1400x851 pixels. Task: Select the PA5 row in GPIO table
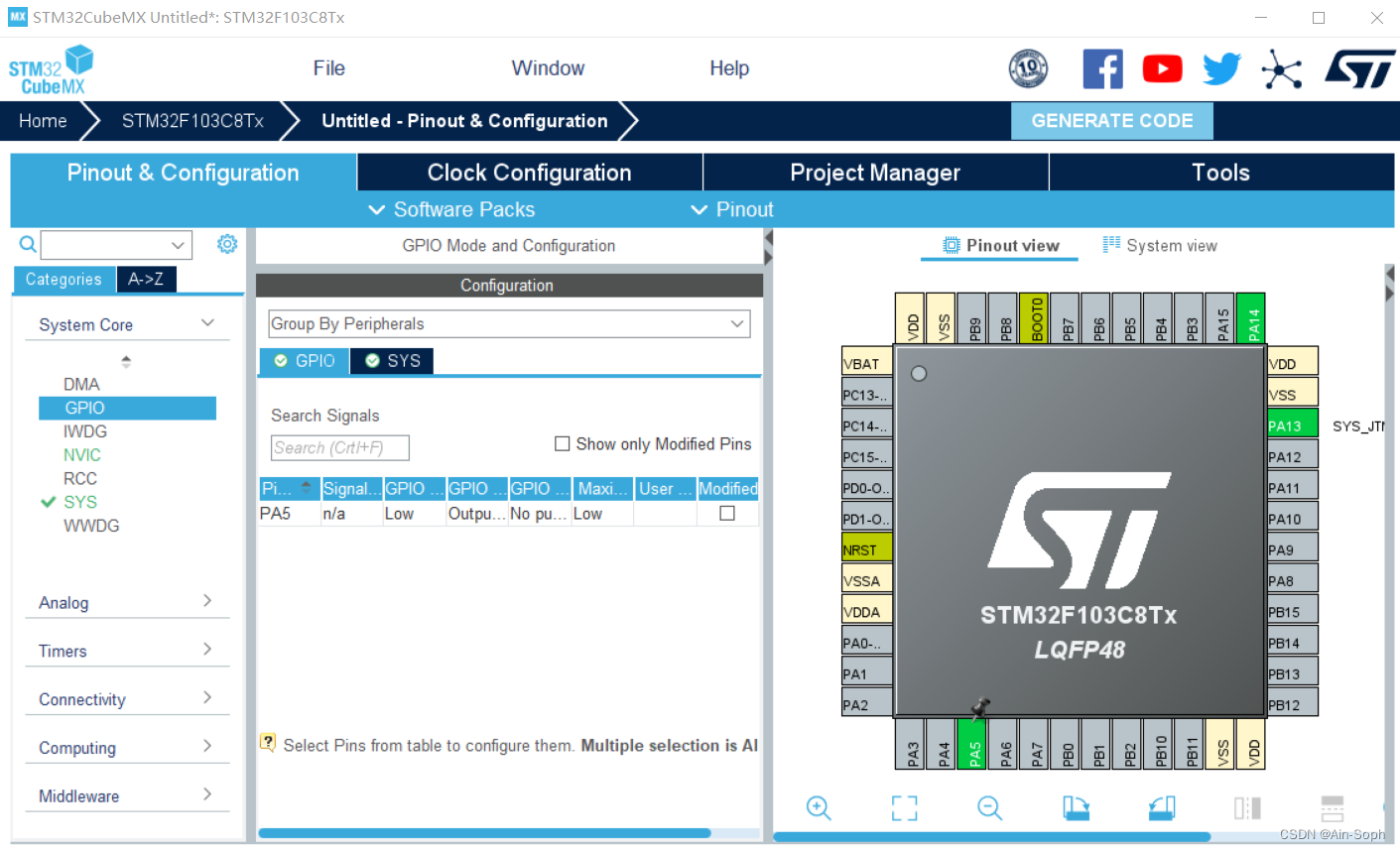(x=508, y=513)
